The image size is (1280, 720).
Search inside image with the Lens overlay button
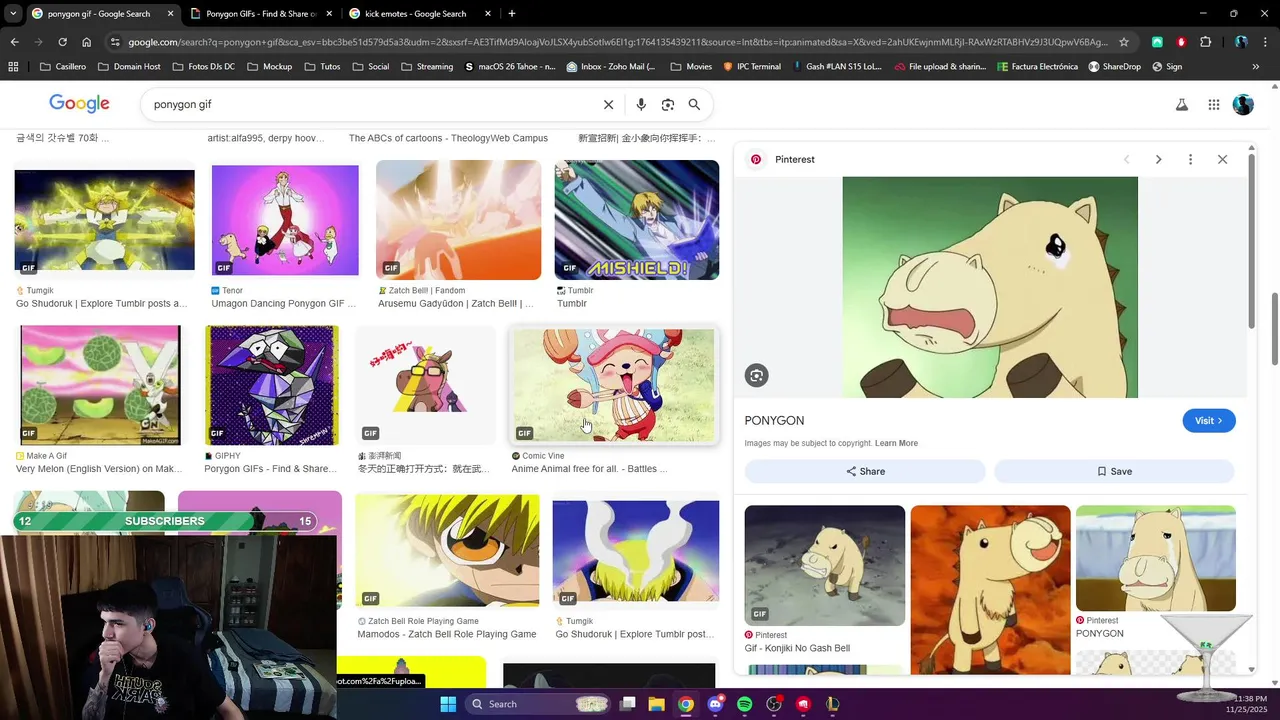(x=756, y=375)
